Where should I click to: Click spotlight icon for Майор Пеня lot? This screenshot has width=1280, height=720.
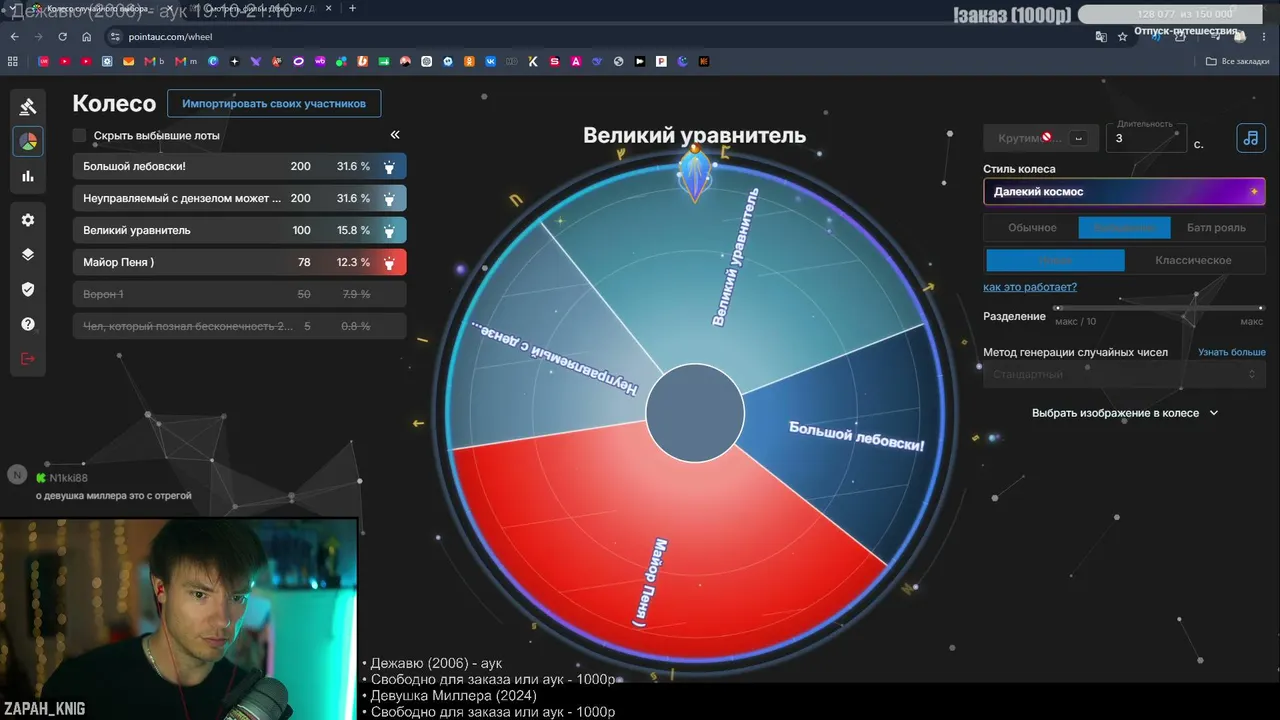click(x=389, y=262)
